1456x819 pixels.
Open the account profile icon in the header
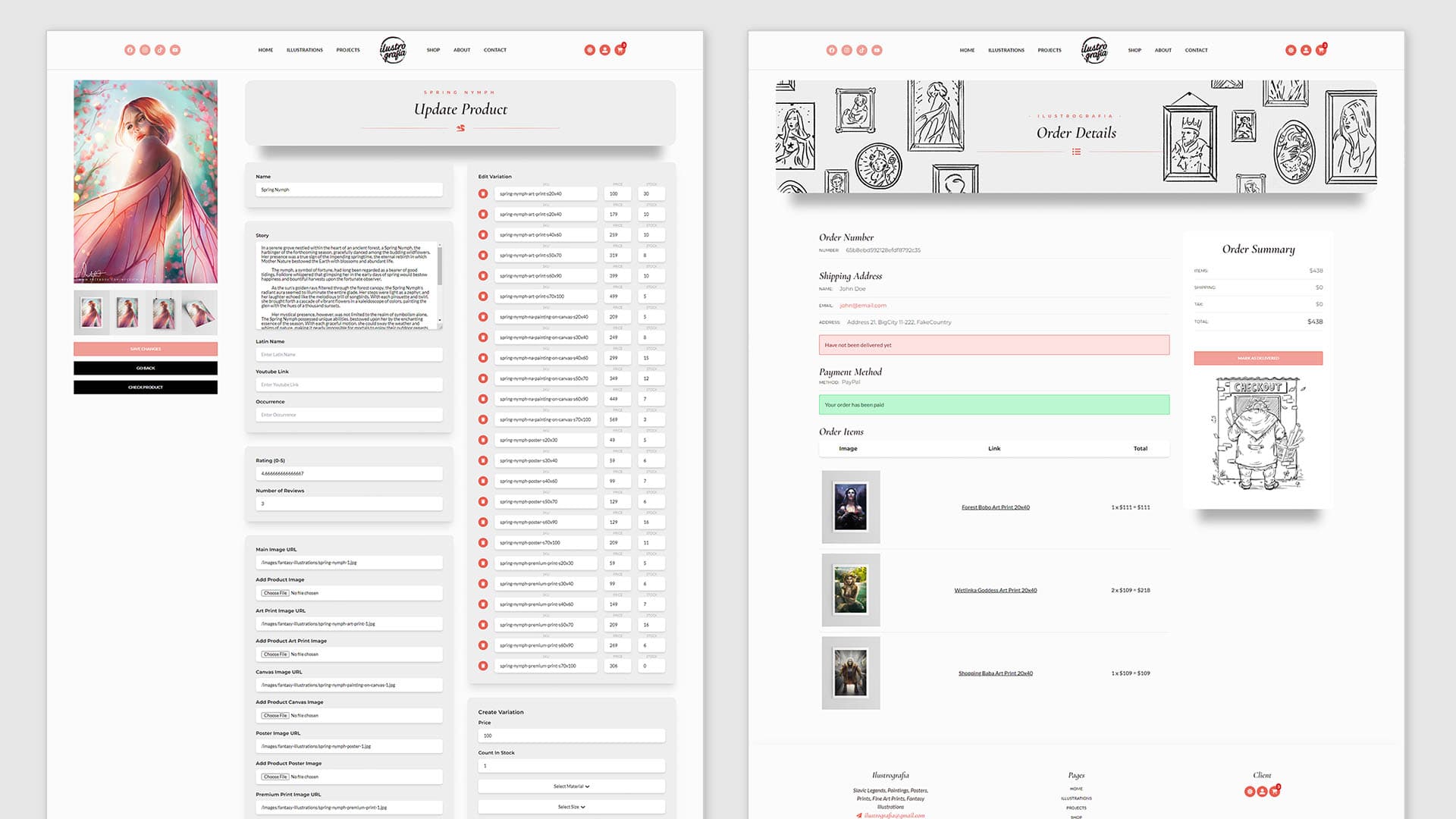(x=605, y=49)
